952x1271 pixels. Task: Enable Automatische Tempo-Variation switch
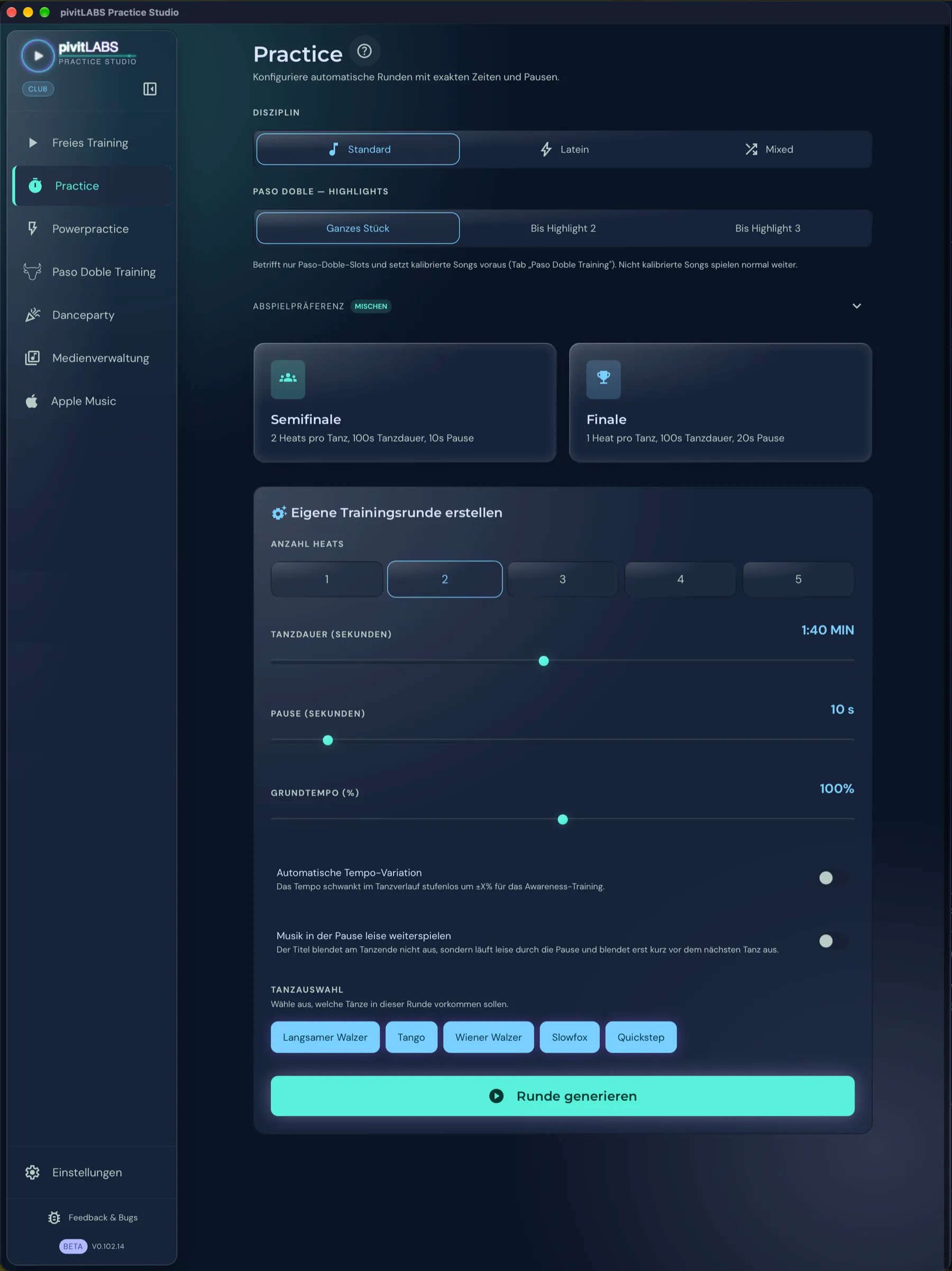pyautogui.click(x=832, y=878)
